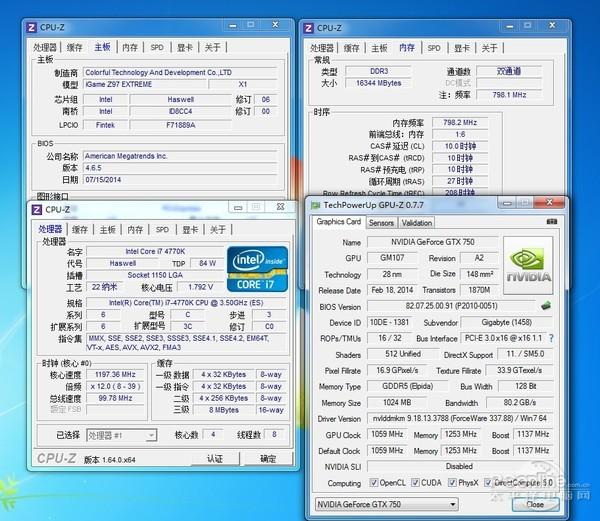This screenshot has height=521, width=600.
Task: Open 关于 tab in processor CPU-Z window
Action: click(x=218, y=230)
